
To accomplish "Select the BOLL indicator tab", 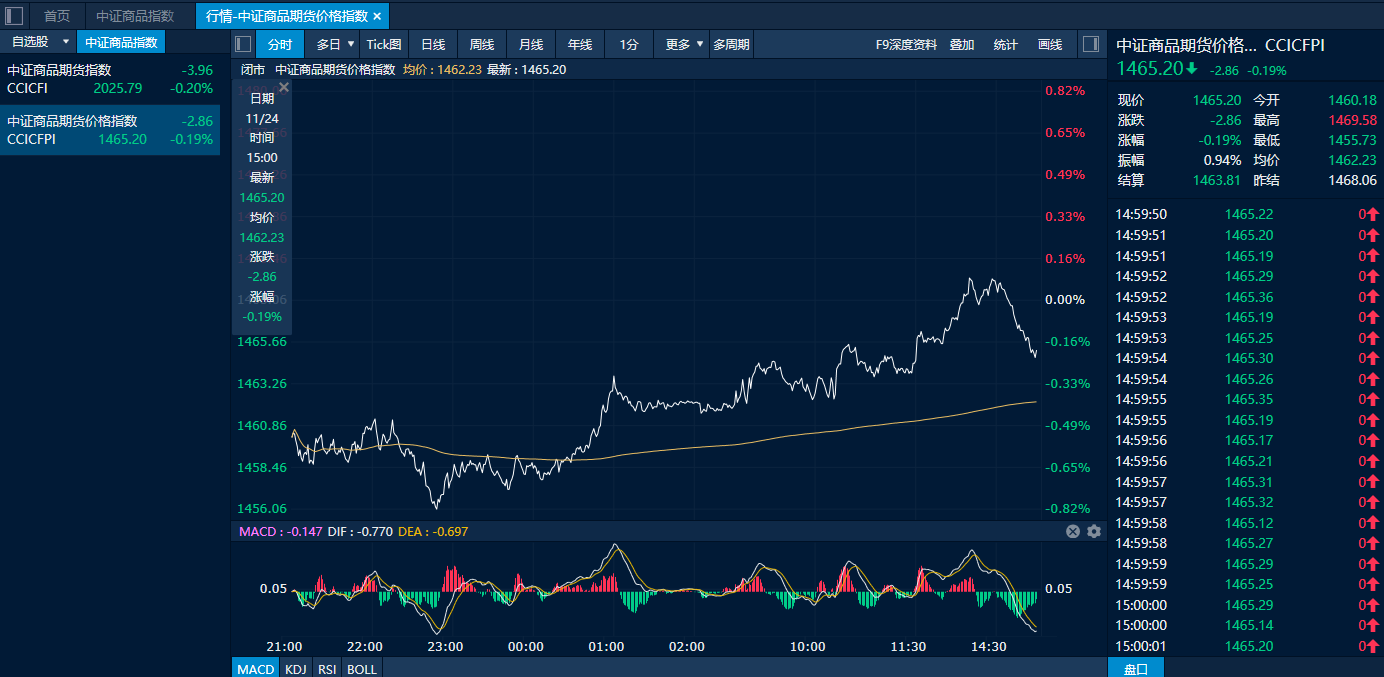I will [x=362, y=669].
